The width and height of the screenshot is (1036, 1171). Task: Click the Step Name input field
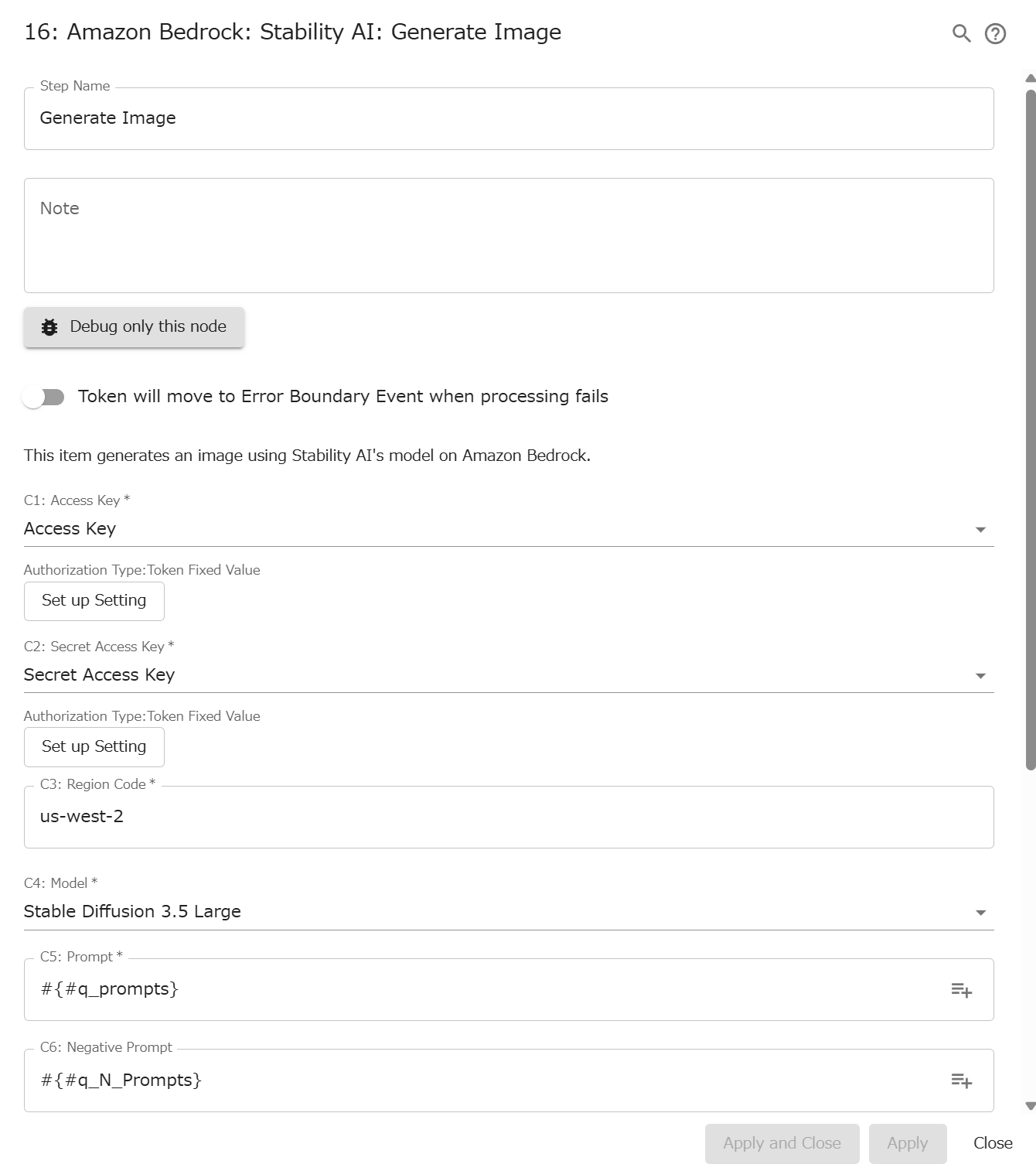pyautogui.click(x=510, y=118)
